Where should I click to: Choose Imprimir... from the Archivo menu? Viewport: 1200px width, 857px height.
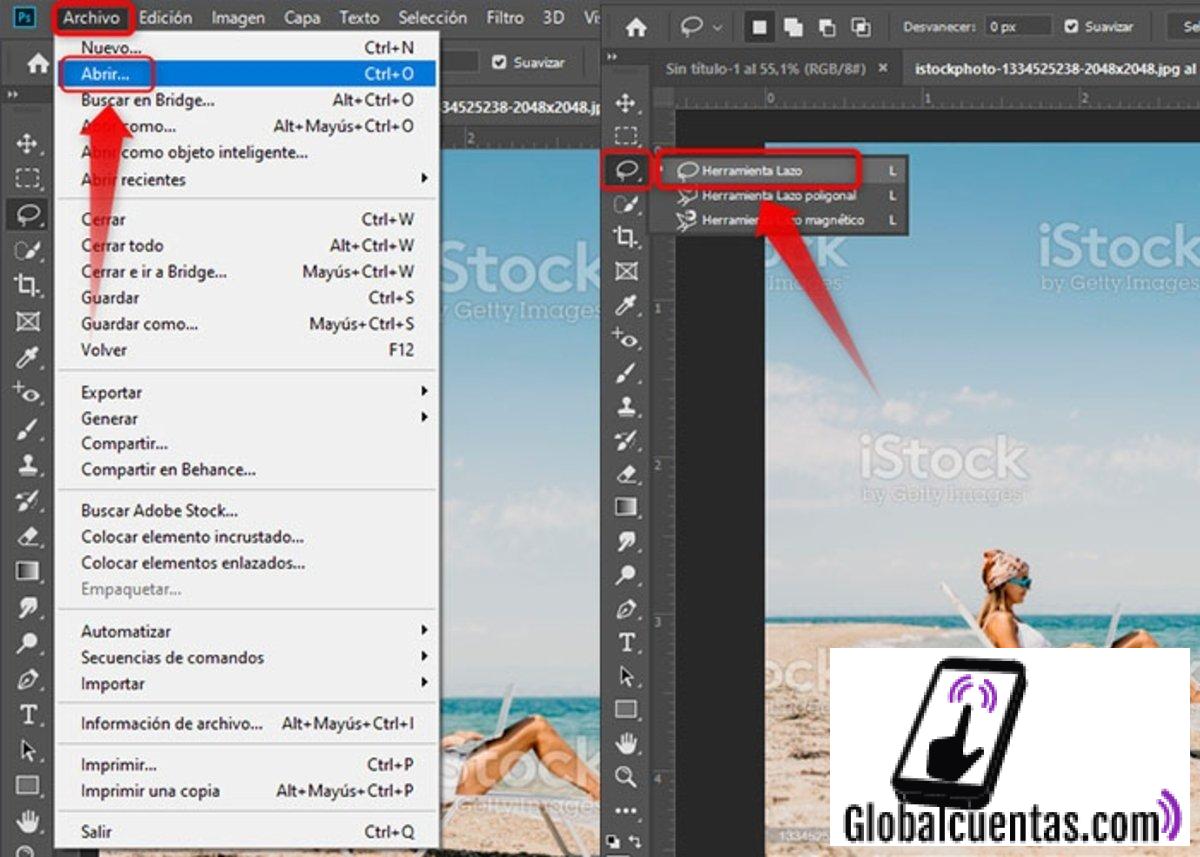click(x=245, y=765)
